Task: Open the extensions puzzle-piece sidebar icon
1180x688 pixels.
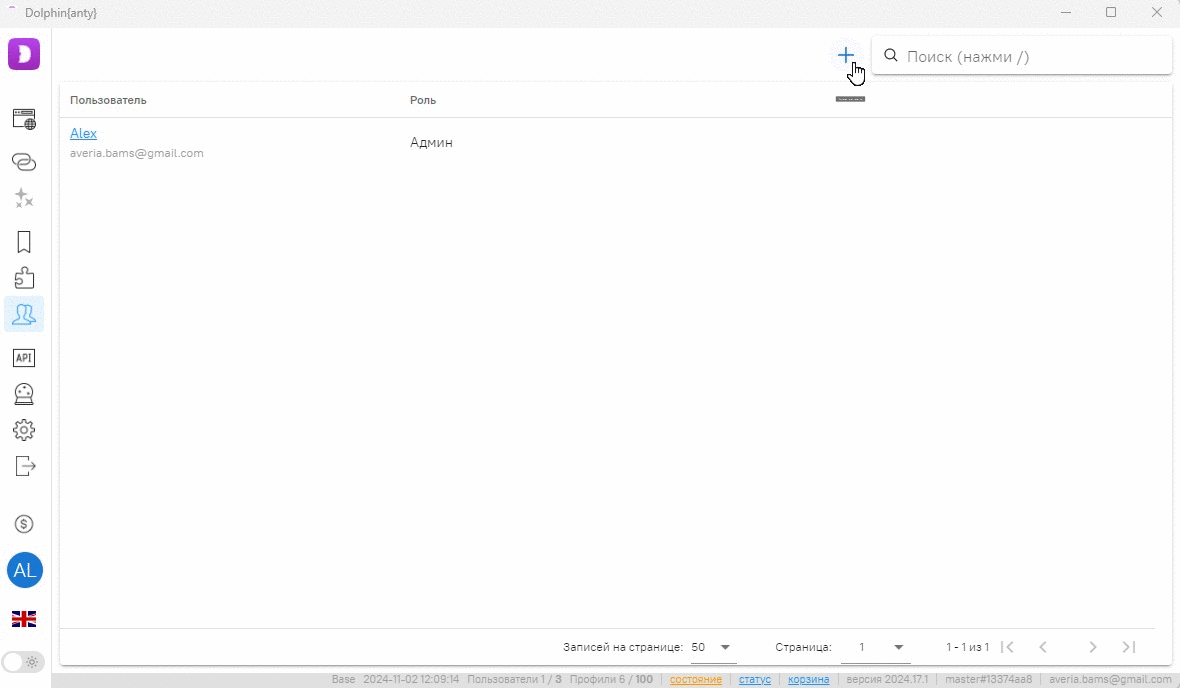Action: 24,278
